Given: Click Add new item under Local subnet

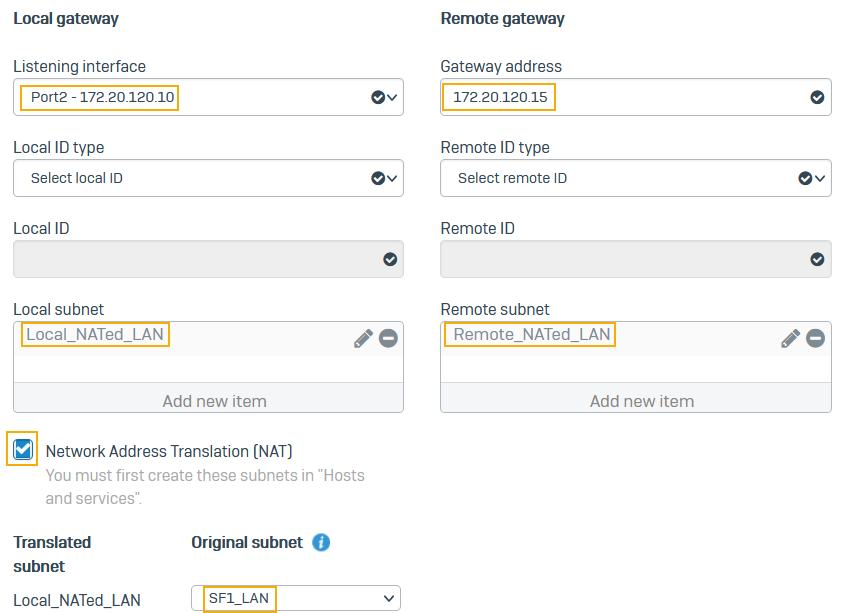Looking at the screenshot, I should tap(214, 401).
